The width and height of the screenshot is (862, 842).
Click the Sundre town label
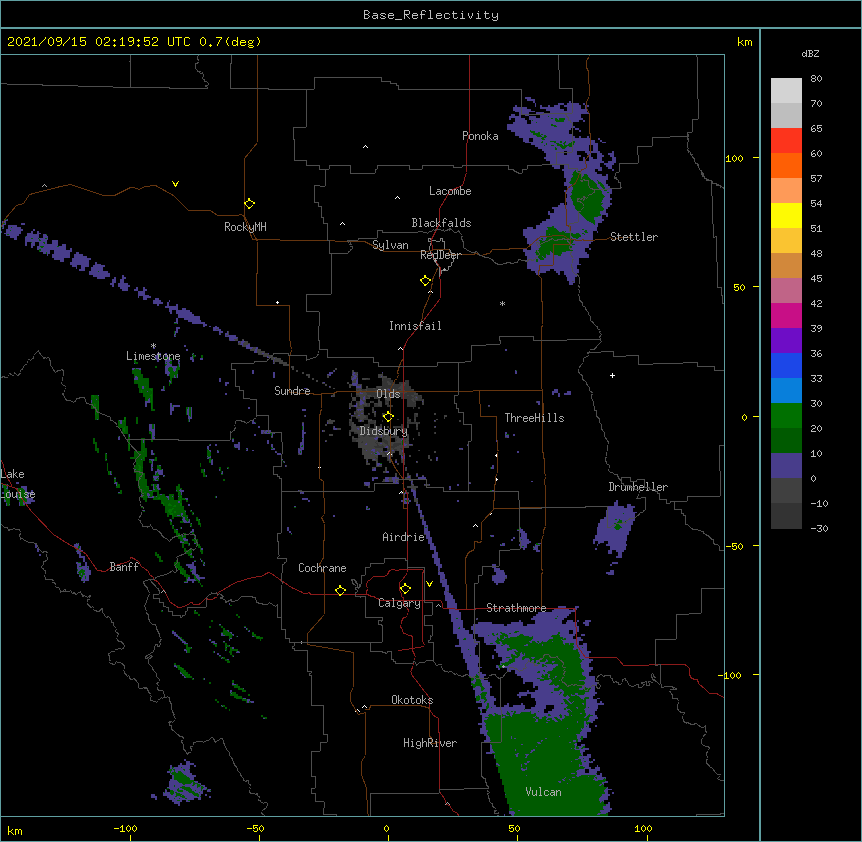[292, 391]
